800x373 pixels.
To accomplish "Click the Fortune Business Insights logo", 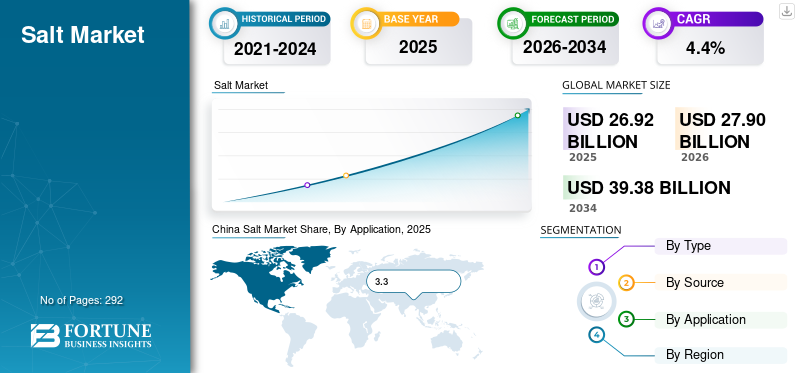I will pos(91,336).
